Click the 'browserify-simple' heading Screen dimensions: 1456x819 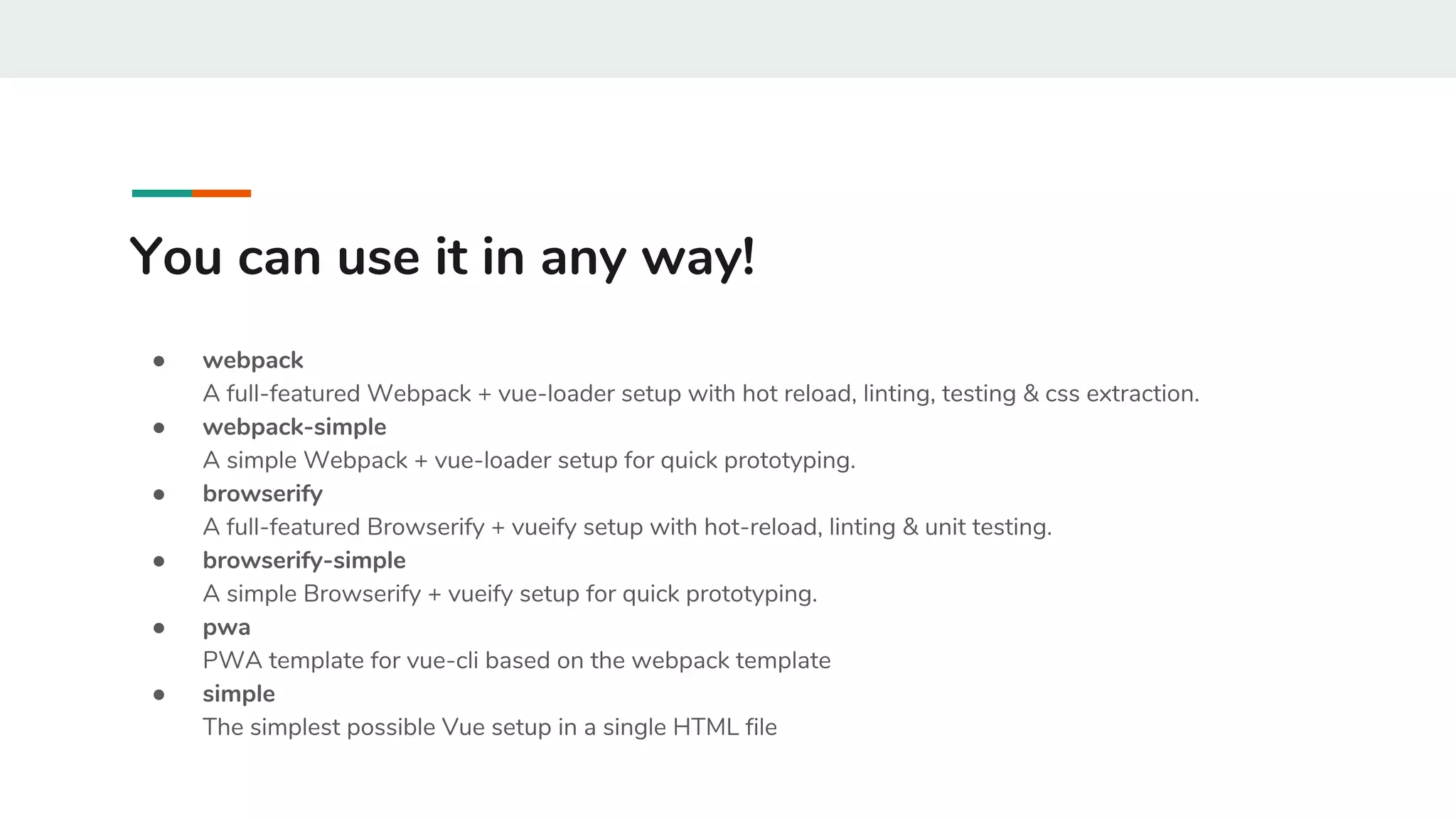pos(304,561)
